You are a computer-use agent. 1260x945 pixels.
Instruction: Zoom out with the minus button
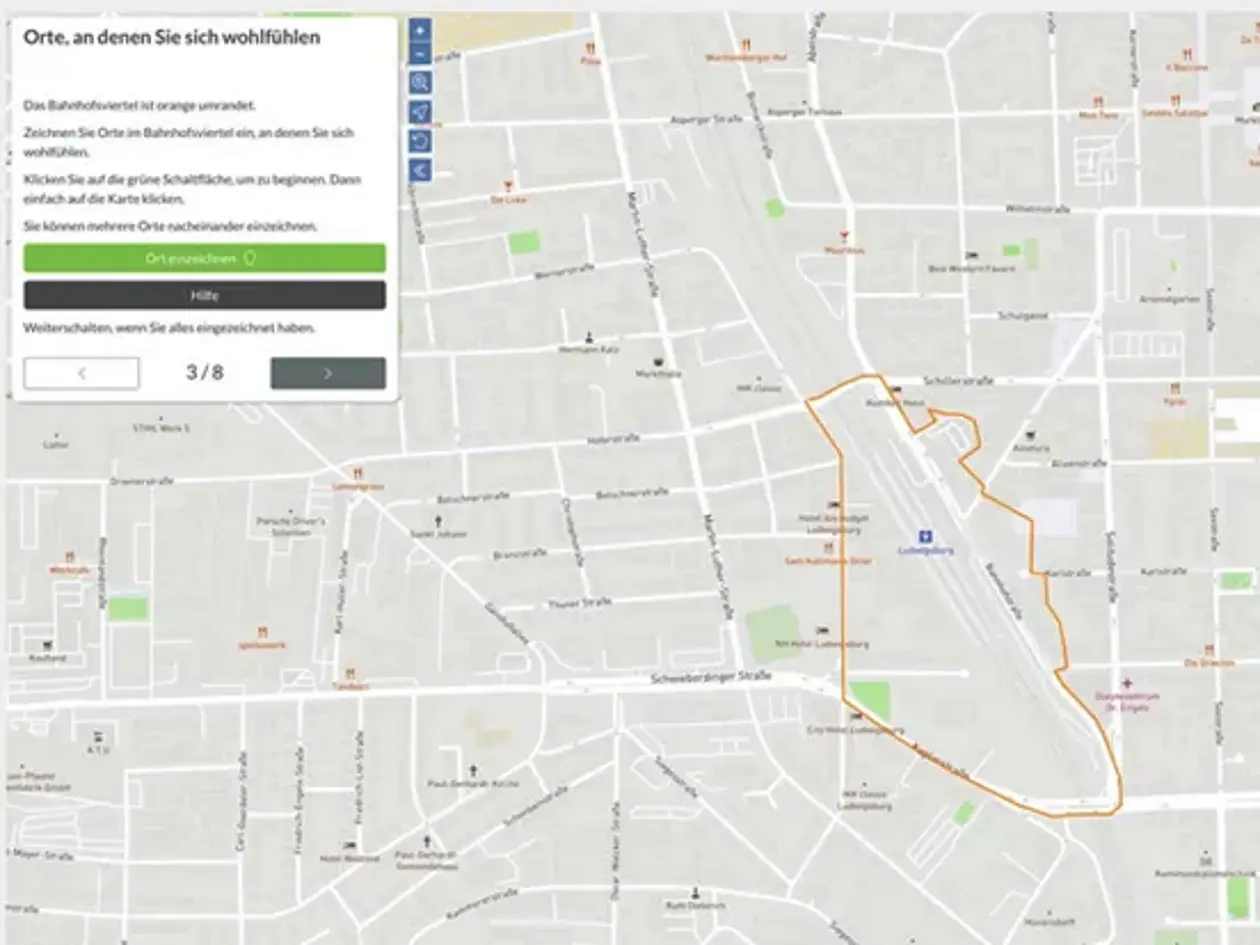(x=420, y=53)
